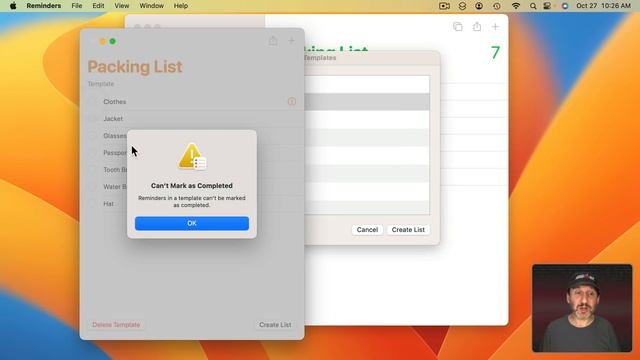Open the Window menu

click(151, 6)
